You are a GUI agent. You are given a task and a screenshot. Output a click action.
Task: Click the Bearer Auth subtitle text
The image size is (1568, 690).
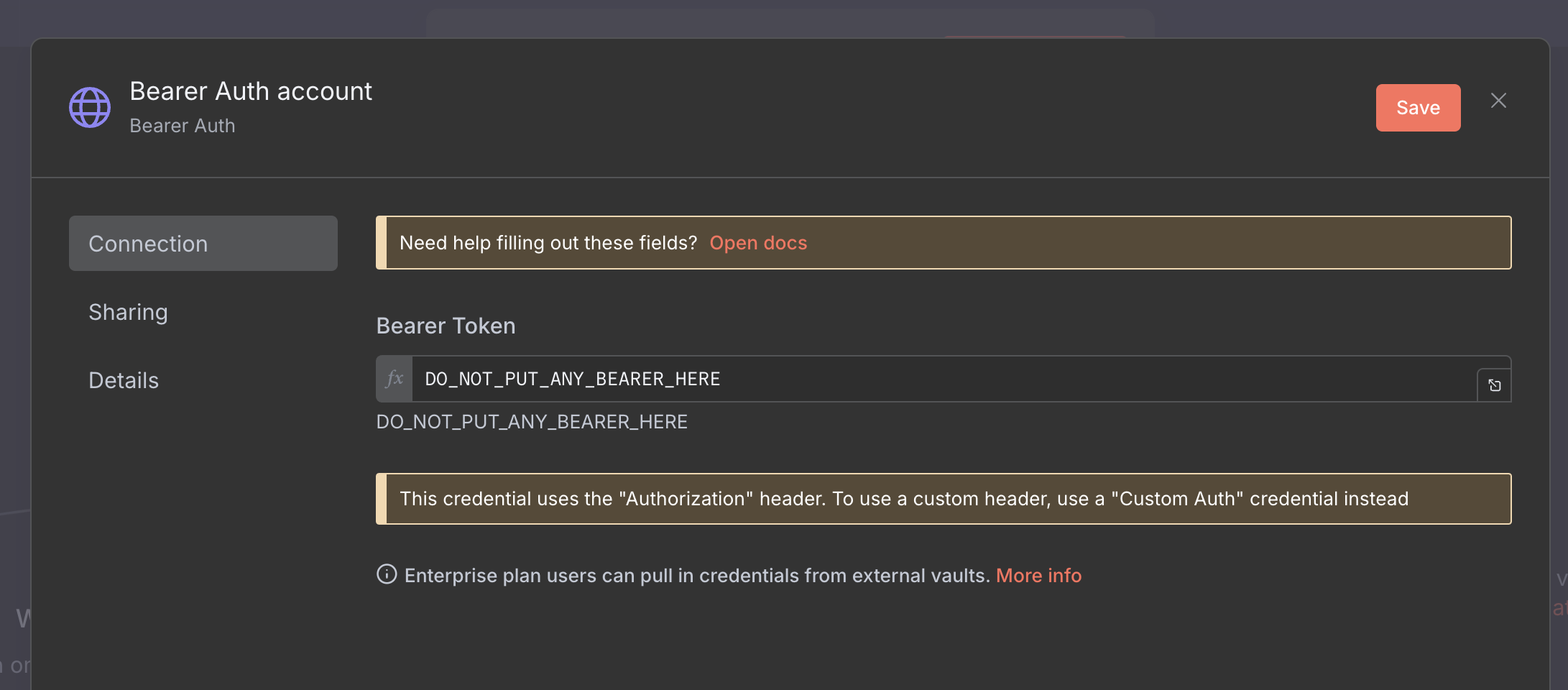pyautogui.click(x=183, y=126)
